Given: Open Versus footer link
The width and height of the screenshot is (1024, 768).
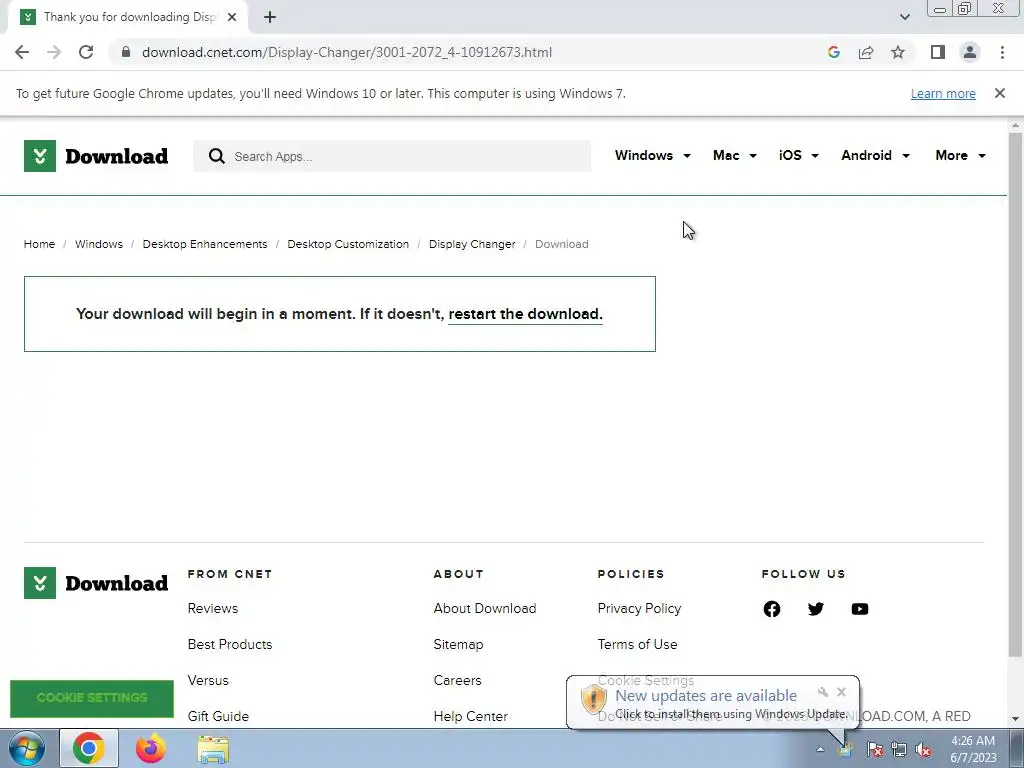Looking at the screenshot, I should click(208, 680).
